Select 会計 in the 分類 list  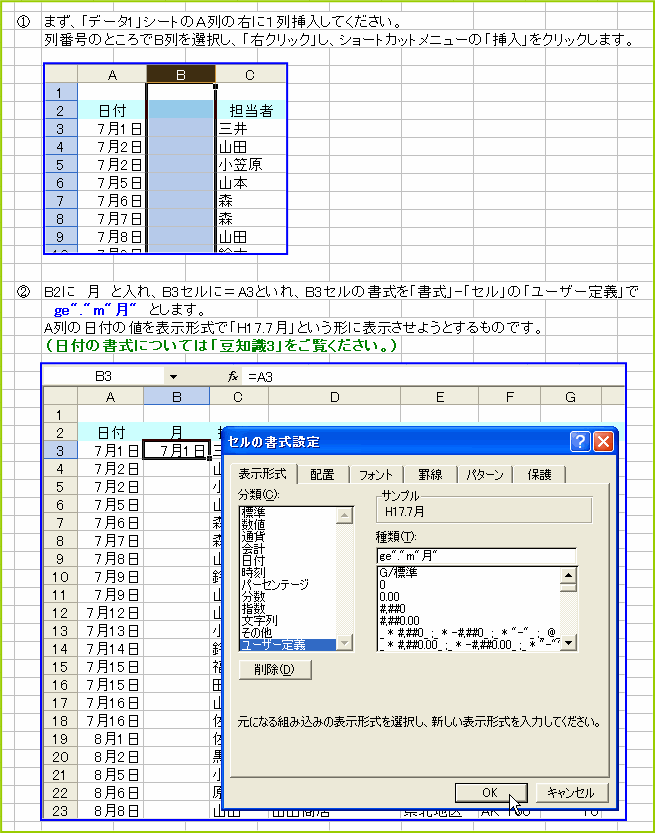[288, 548]
